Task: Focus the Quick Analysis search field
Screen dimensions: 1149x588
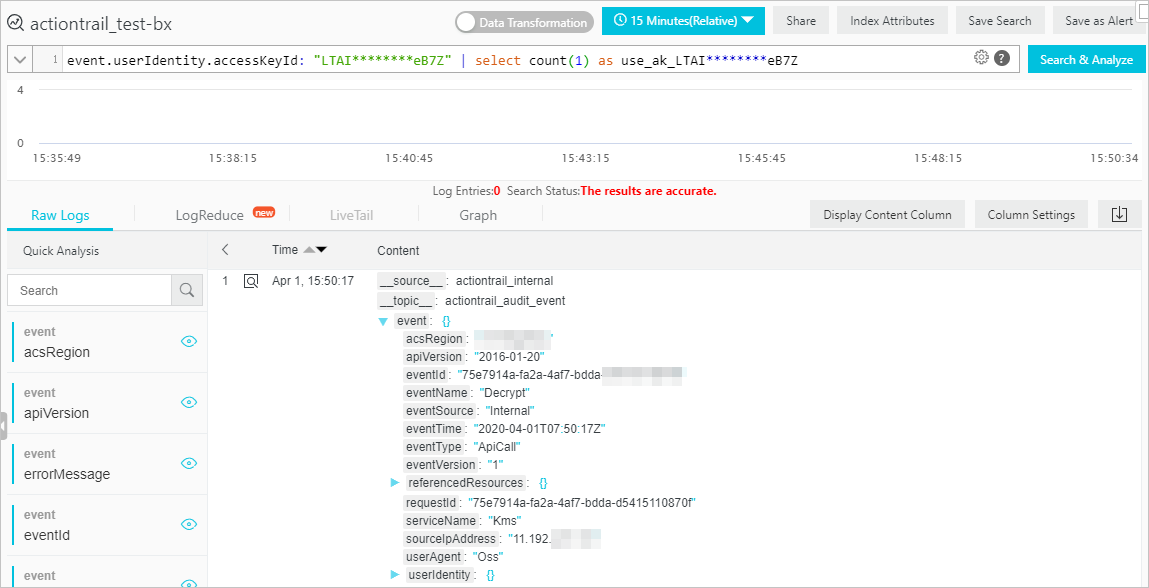Action: [89, 290]
